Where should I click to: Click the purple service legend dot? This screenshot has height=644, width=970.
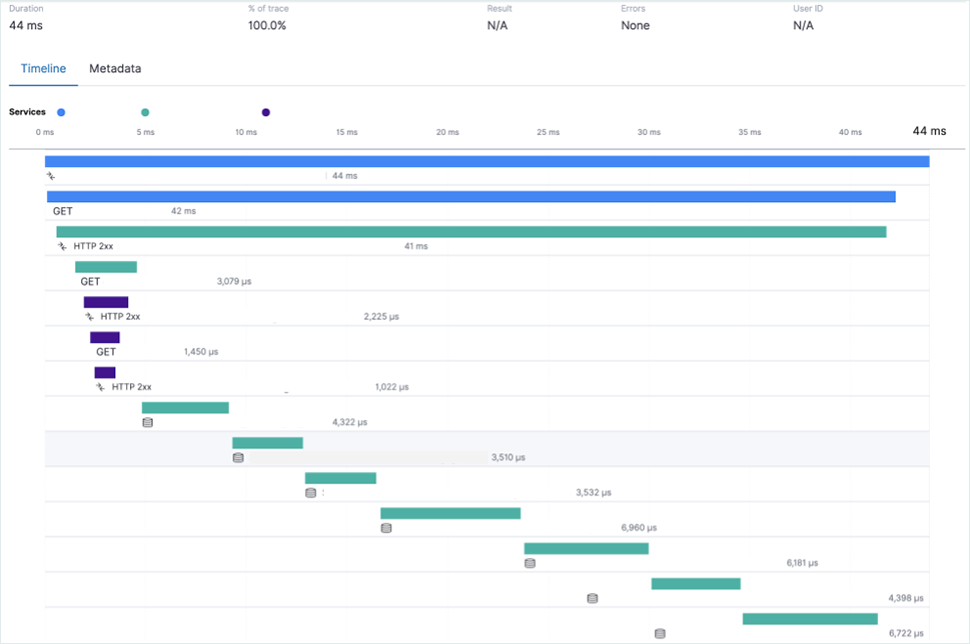265,112
